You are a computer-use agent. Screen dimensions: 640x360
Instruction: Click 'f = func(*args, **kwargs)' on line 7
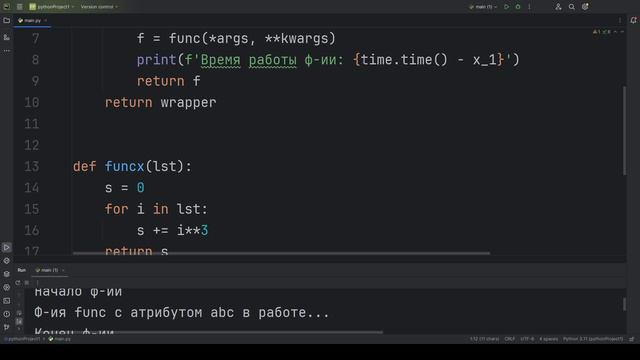click(x=236, y=39)
